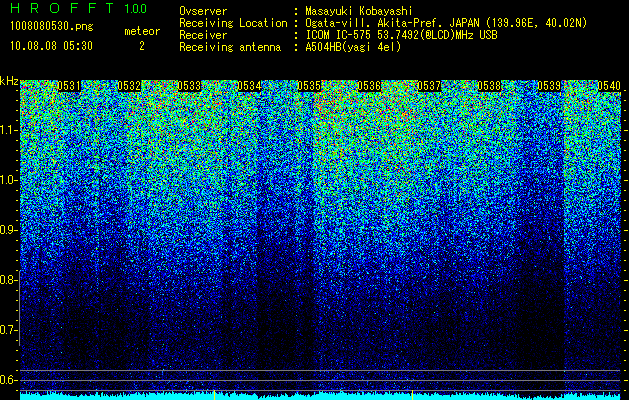
Task: Click the 0540 time marker
Action: coord(609,86)
